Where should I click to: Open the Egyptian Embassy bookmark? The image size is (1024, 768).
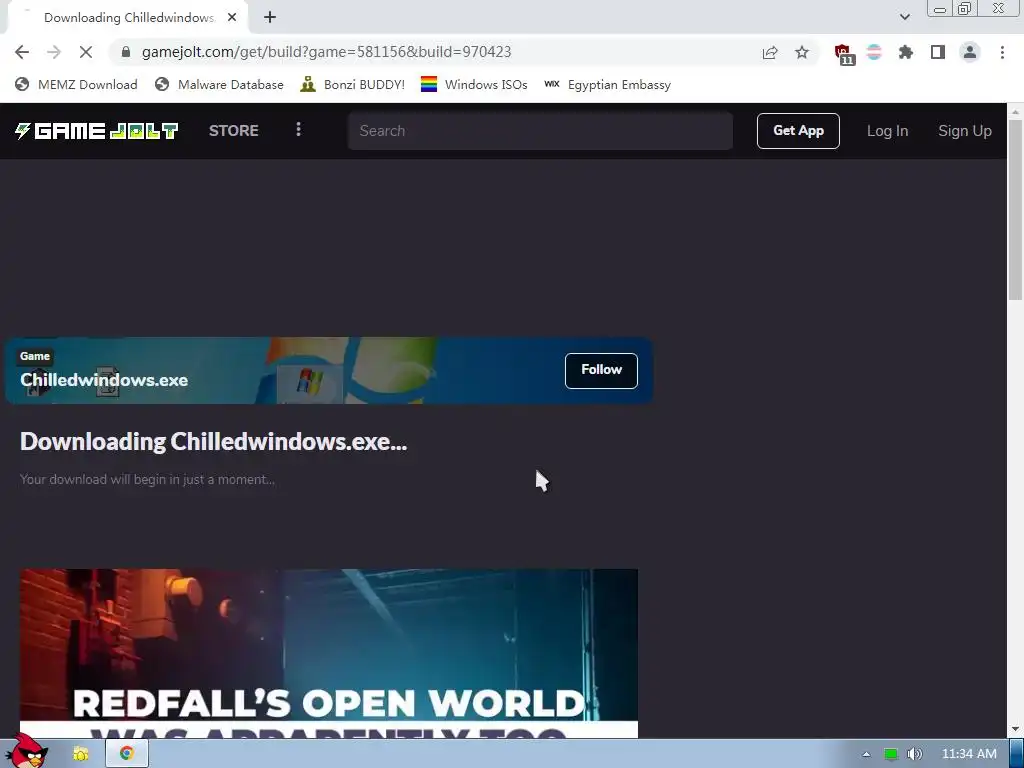click(x=607, y=85)
